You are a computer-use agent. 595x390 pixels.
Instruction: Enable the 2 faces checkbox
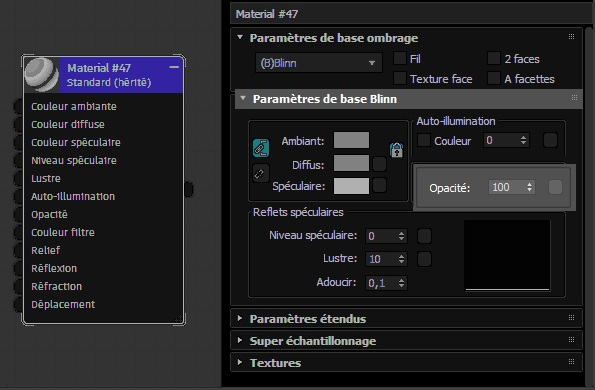[x=493, y=58]
